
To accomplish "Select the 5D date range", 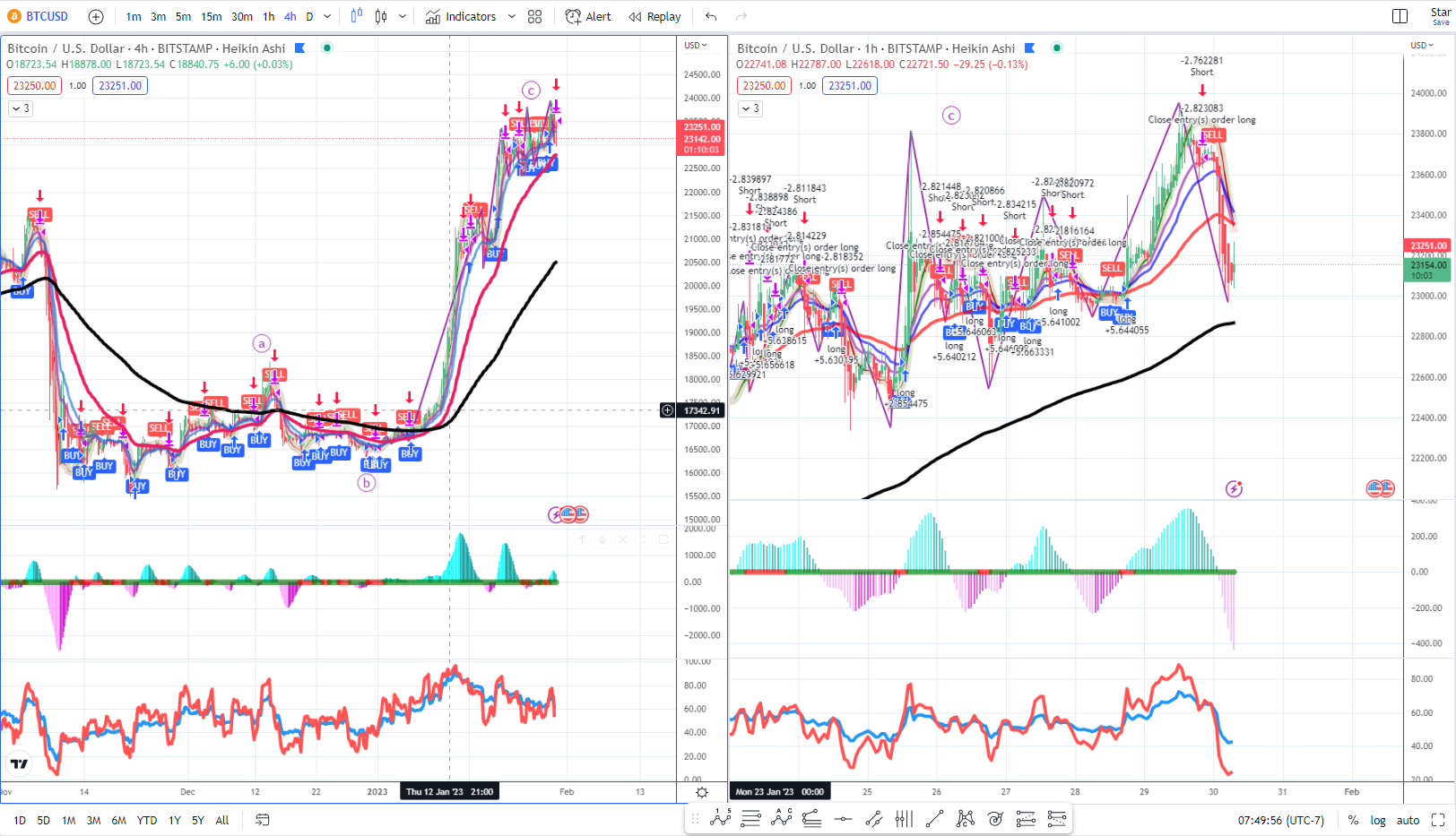I will point(44,820).
